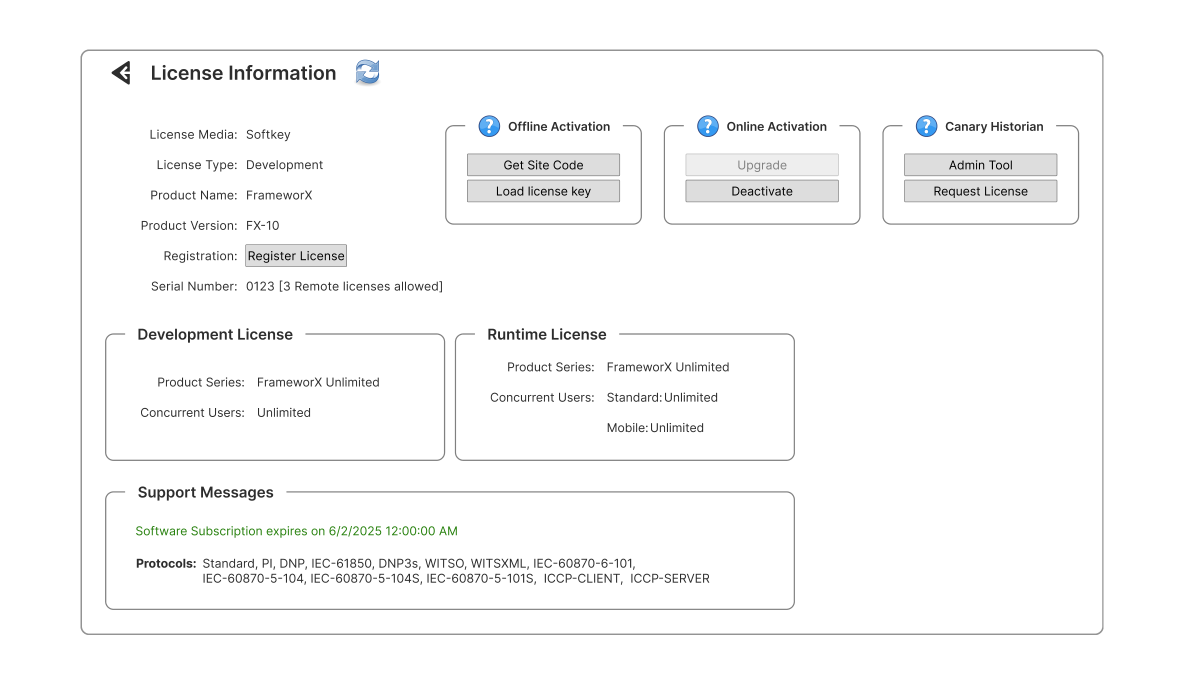Click the Register License button
Image resolution: width=1184 pixels, height=684 pixels.
pos(296,256)
